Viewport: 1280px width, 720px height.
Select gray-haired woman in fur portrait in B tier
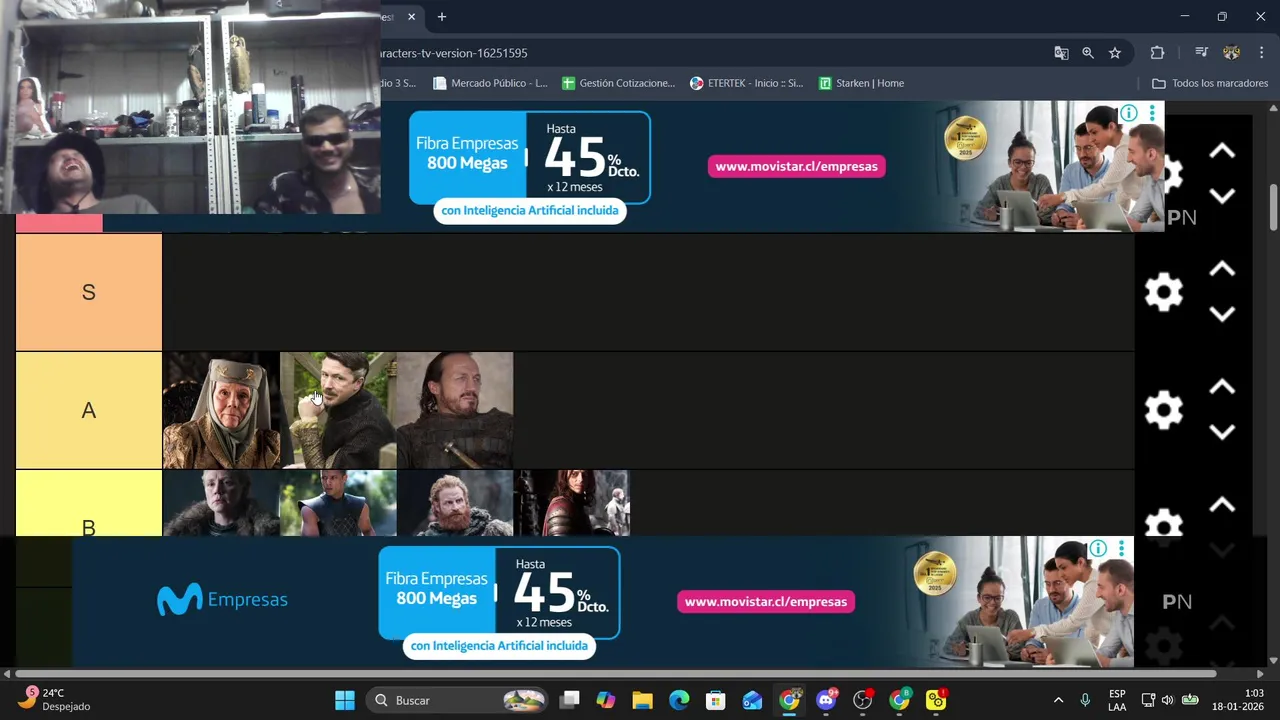[x=221, y=503]
